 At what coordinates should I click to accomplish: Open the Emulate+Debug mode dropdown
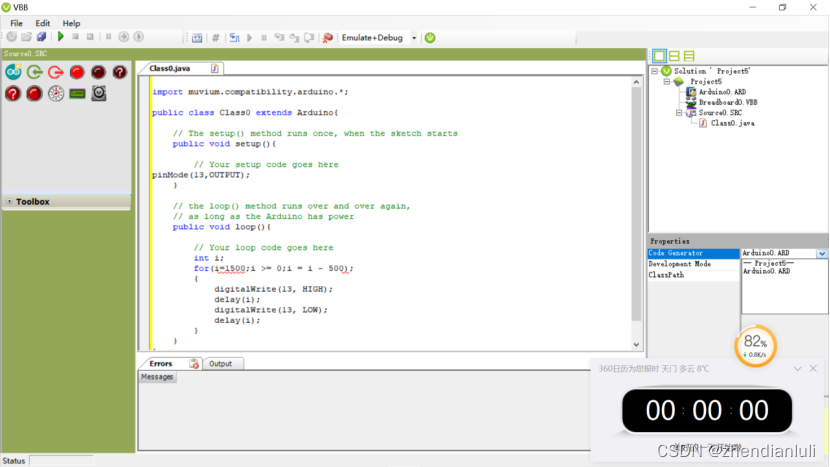point(414,38)
